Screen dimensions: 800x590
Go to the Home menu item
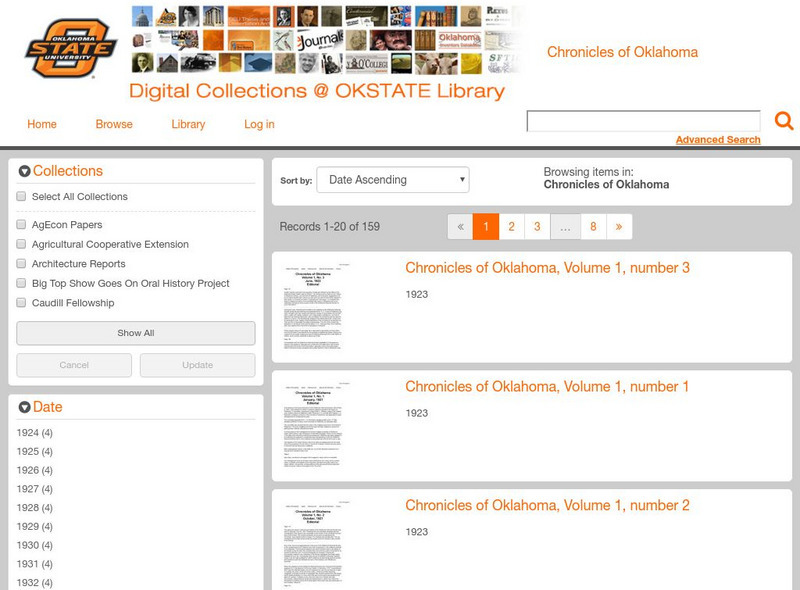tap(42, 124)
